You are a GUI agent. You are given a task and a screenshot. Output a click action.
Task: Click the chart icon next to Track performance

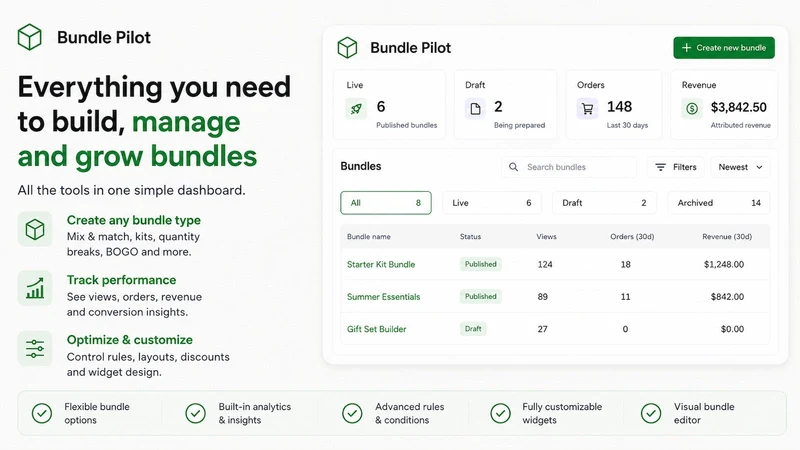point(35,288)
